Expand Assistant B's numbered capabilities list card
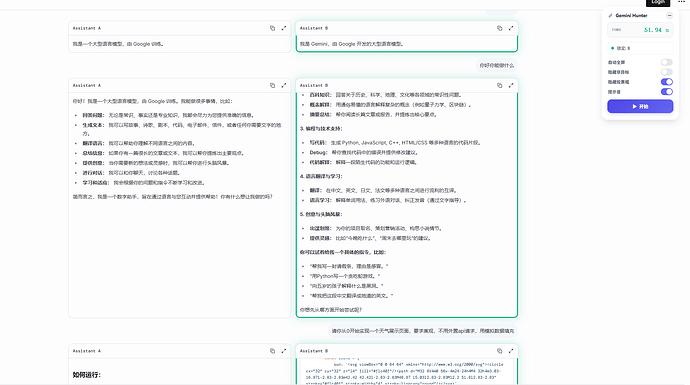 (511, 85)
